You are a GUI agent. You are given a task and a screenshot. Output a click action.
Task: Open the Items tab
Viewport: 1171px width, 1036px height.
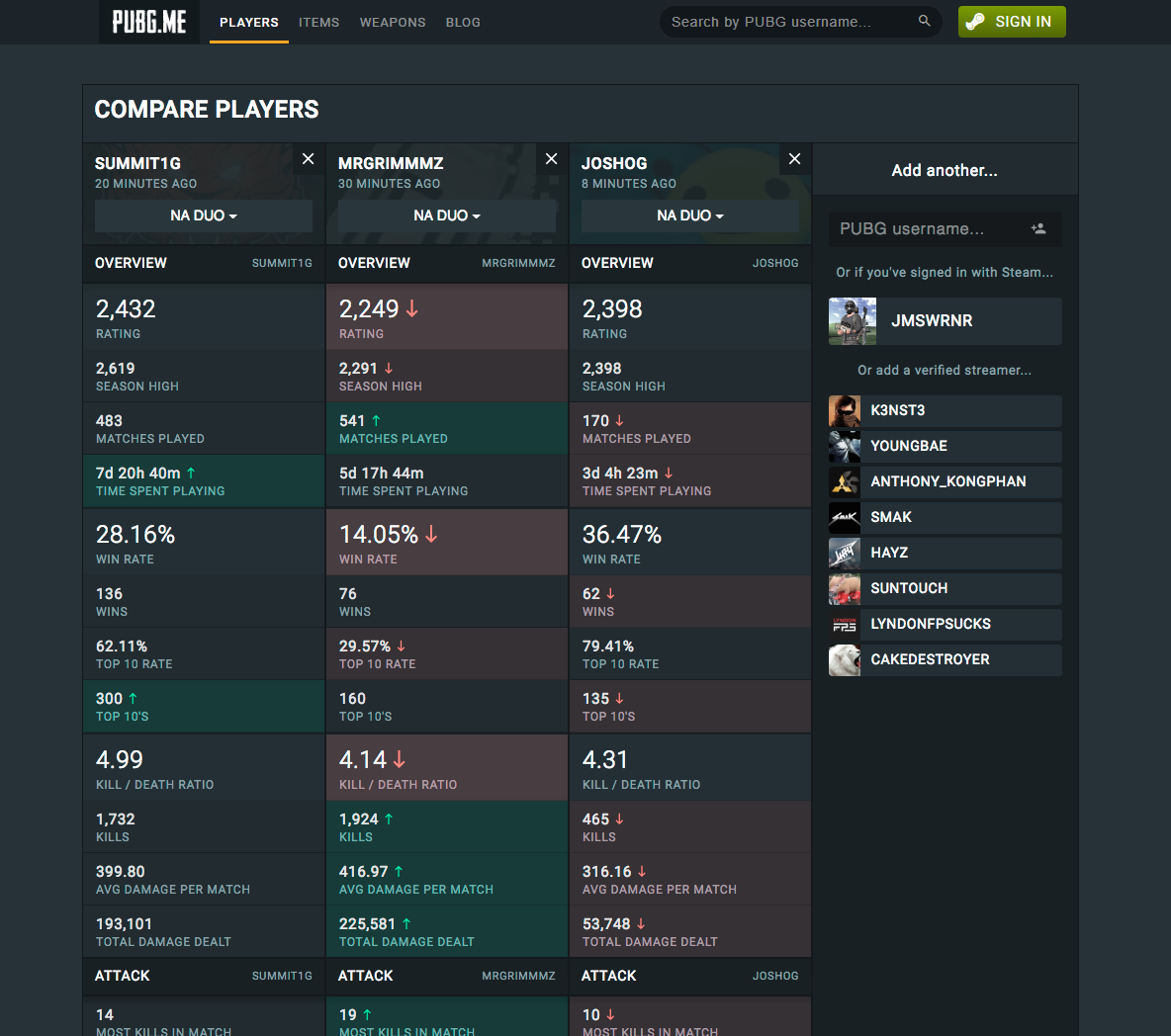click(x=318, y=23)
